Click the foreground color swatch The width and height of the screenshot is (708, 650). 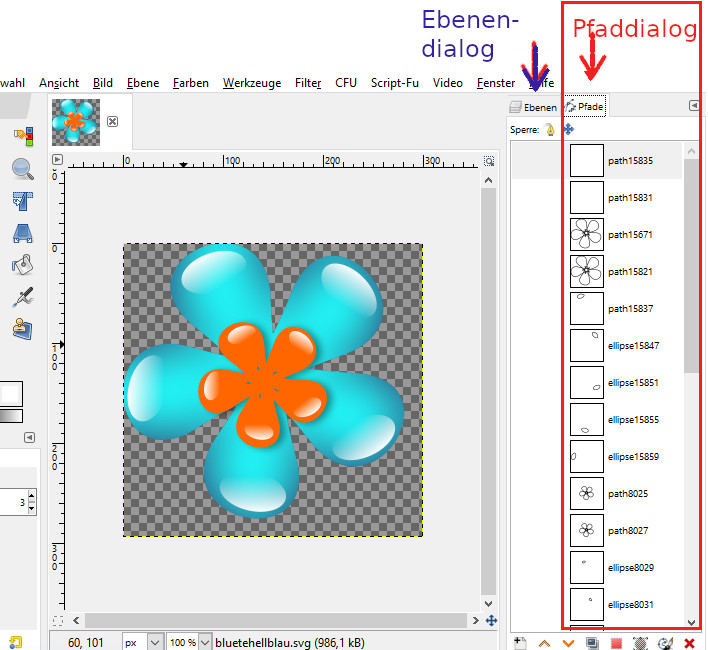click(x=11, y=394)
